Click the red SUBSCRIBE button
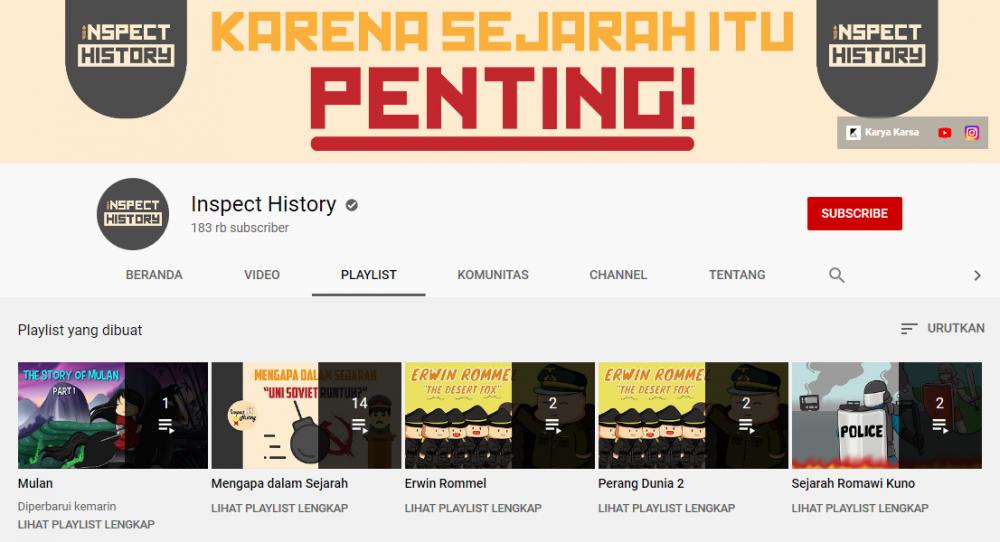This screenshot has width=1000, height=542. pos(855,214)
